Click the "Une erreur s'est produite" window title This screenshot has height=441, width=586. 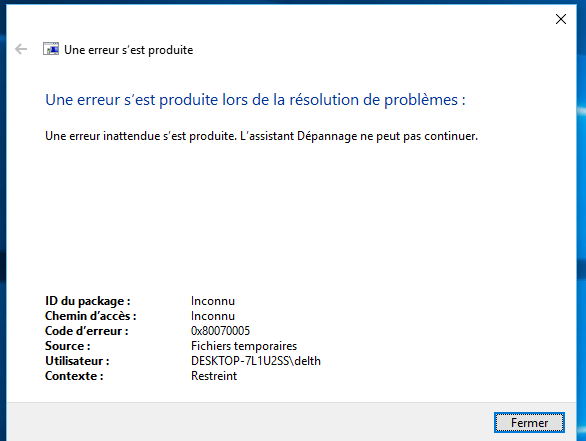tap(129, 50)
